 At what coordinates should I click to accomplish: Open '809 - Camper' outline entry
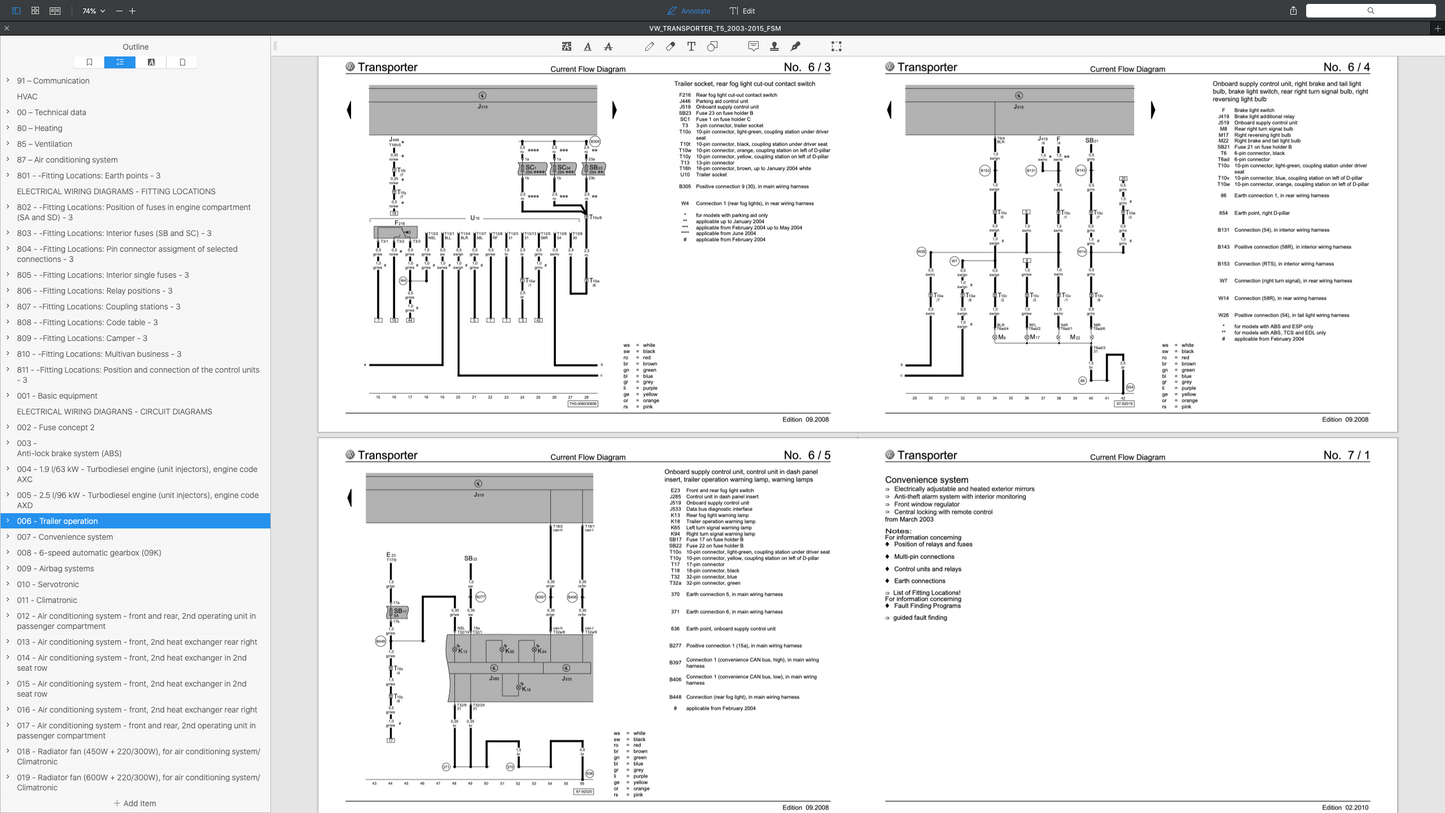[x=82, y=338]
